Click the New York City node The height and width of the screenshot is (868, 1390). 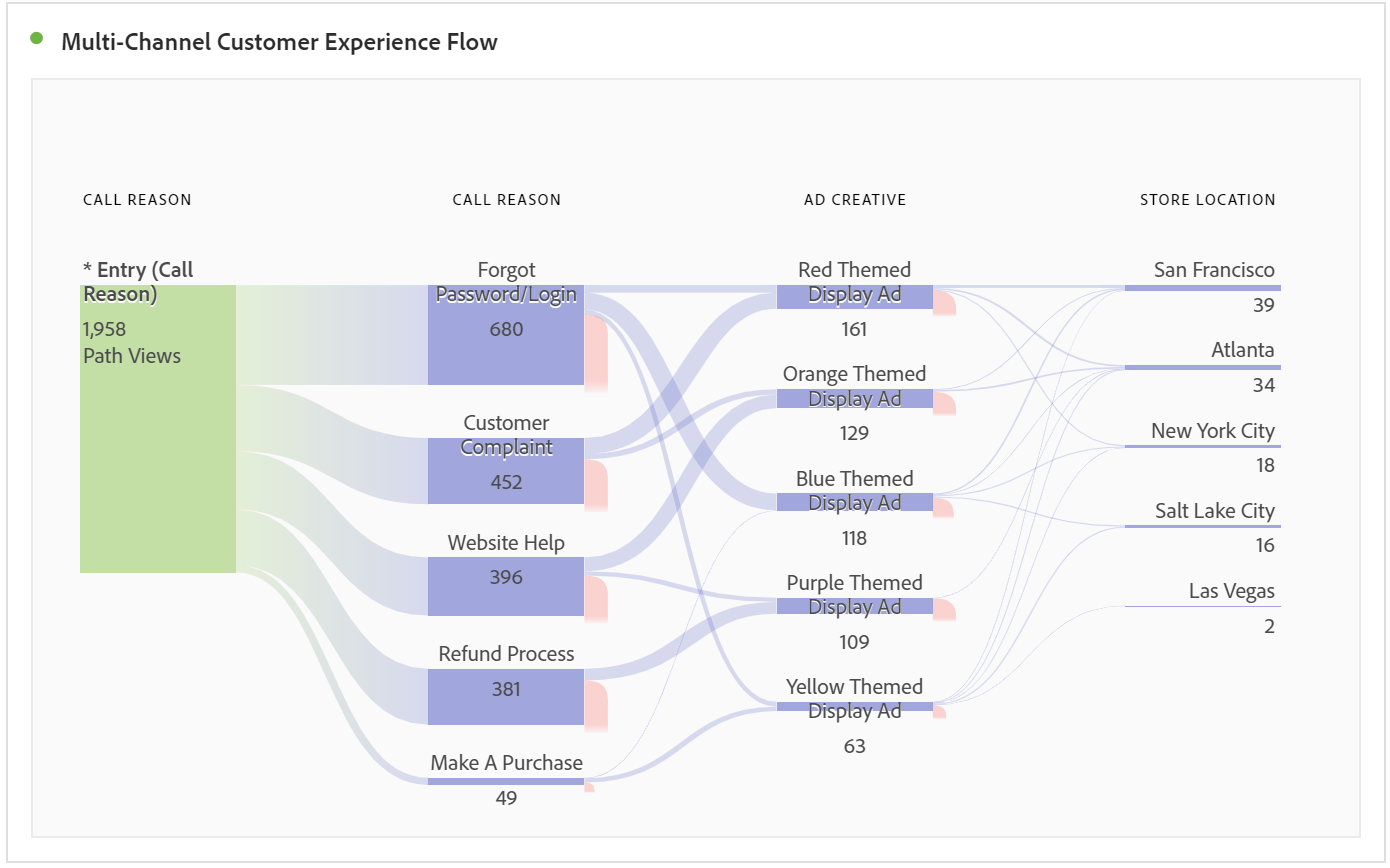pos(1202,447)
